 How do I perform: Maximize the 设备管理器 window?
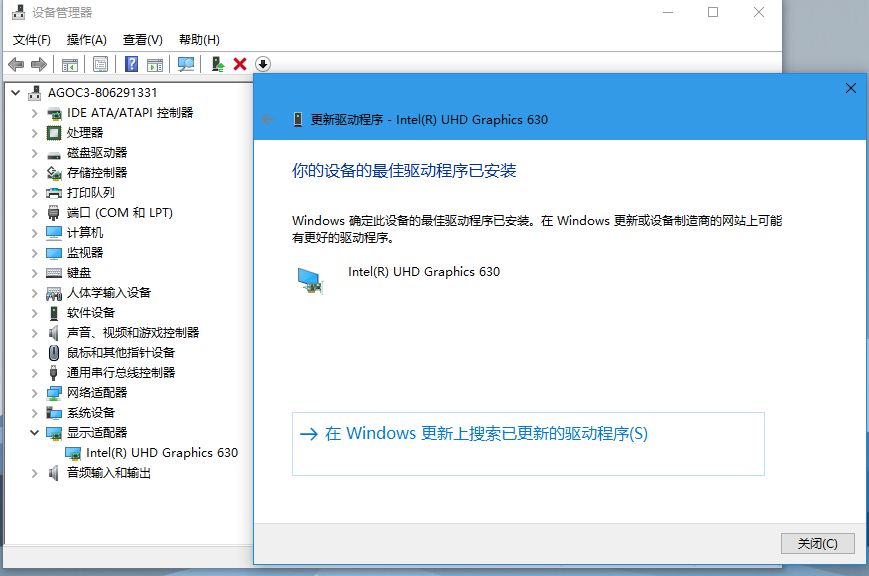click(713, 12)
